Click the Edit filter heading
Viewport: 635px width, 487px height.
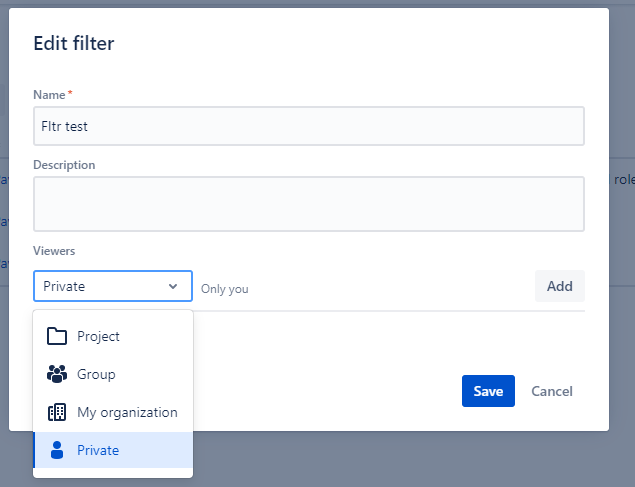coord(74,43)
